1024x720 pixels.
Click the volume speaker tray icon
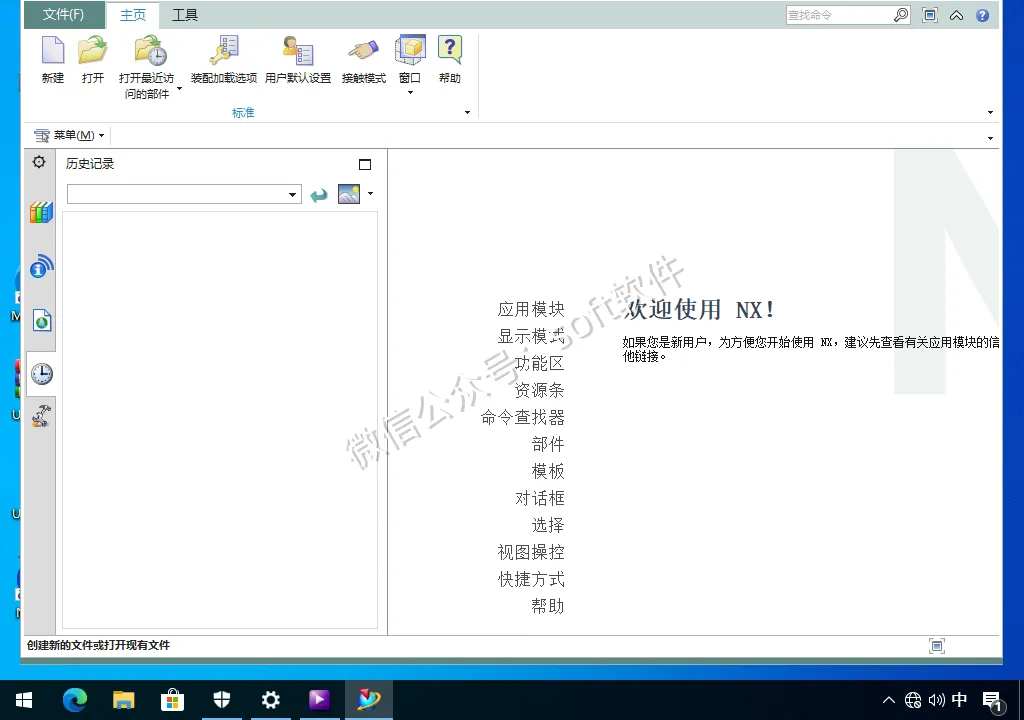click(936, 700)
